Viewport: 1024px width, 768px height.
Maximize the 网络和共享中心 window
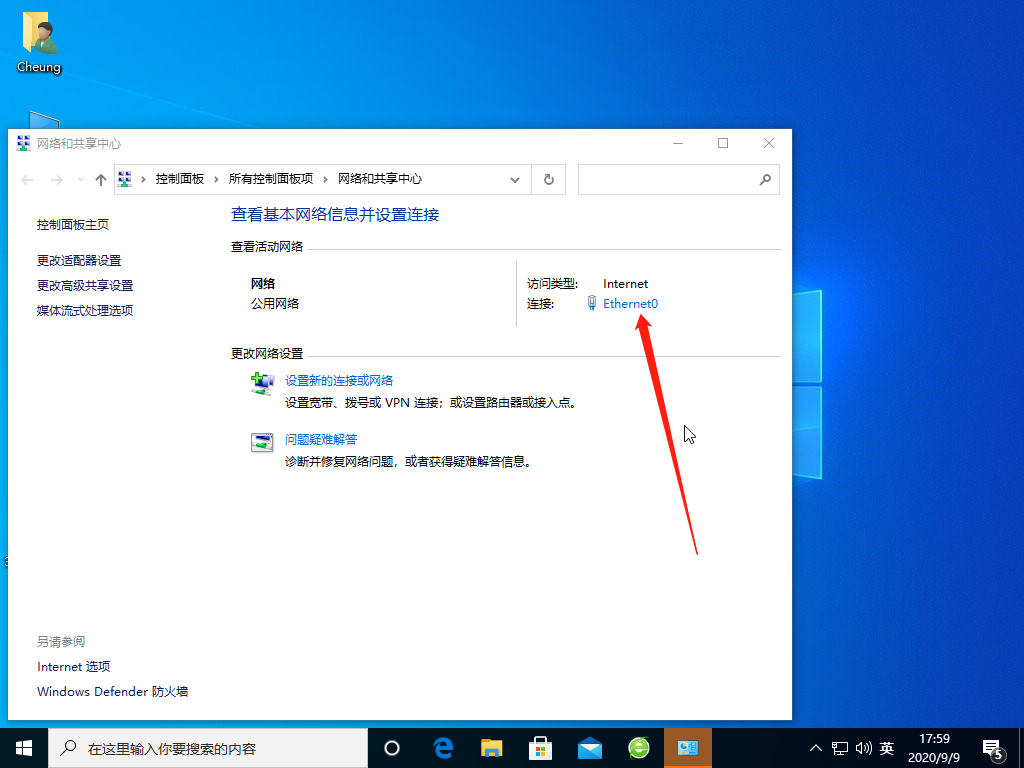pyautogui.click(x=723, y=143)
